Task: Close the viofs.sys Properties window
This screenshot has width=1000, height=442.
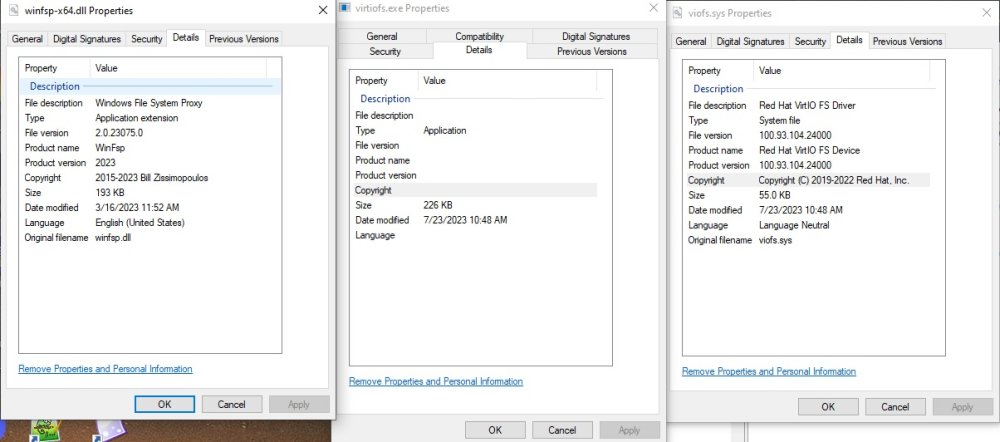Action: click(x=987, y=13)
